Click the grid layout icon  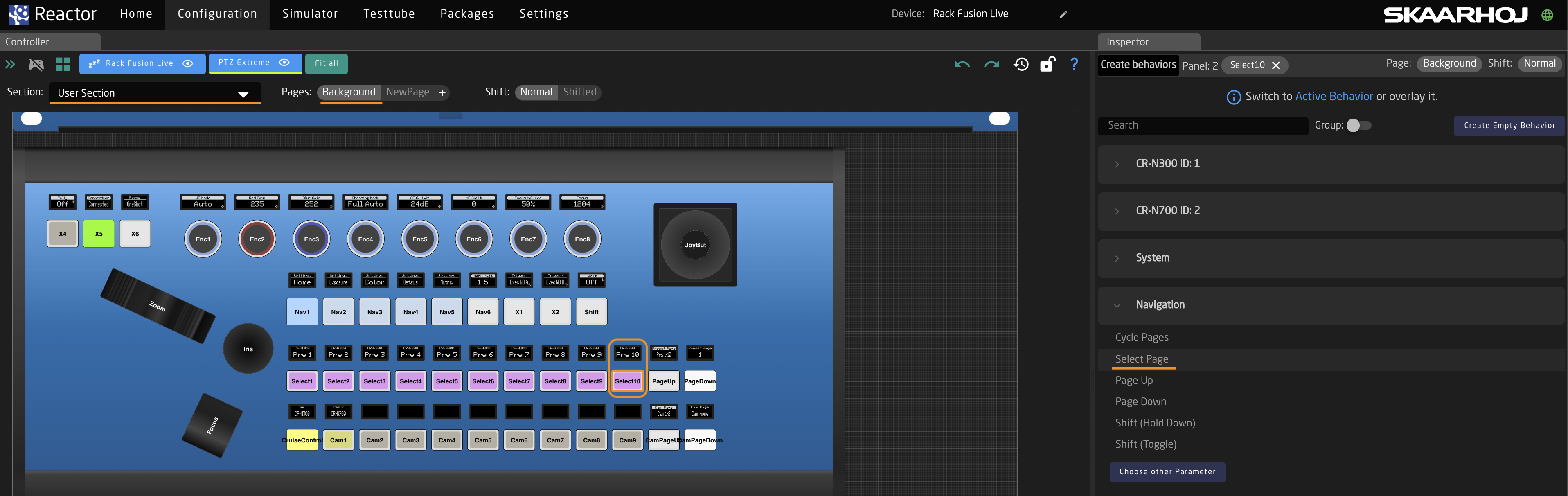[63, 64]
